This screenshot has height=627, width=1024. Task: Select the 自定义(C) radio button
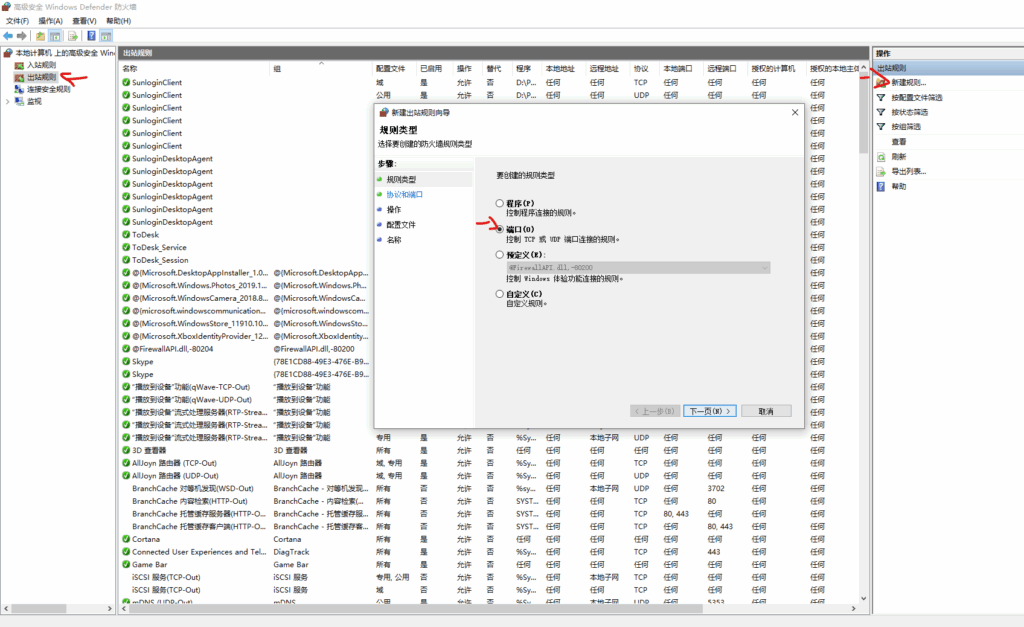coord(500,294)
